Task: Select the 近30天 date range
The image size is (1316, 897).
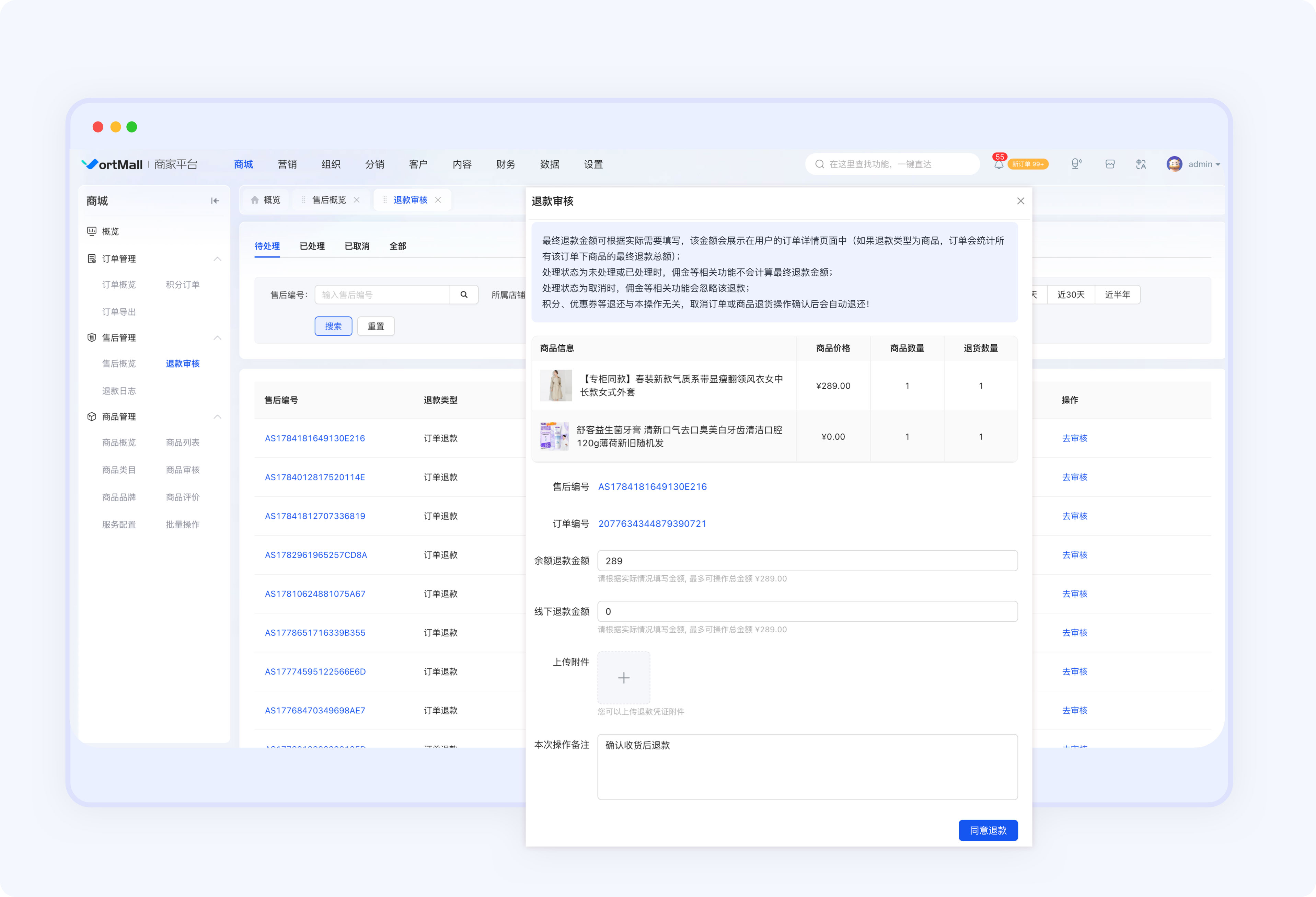Action: (x=1071, y=295)
